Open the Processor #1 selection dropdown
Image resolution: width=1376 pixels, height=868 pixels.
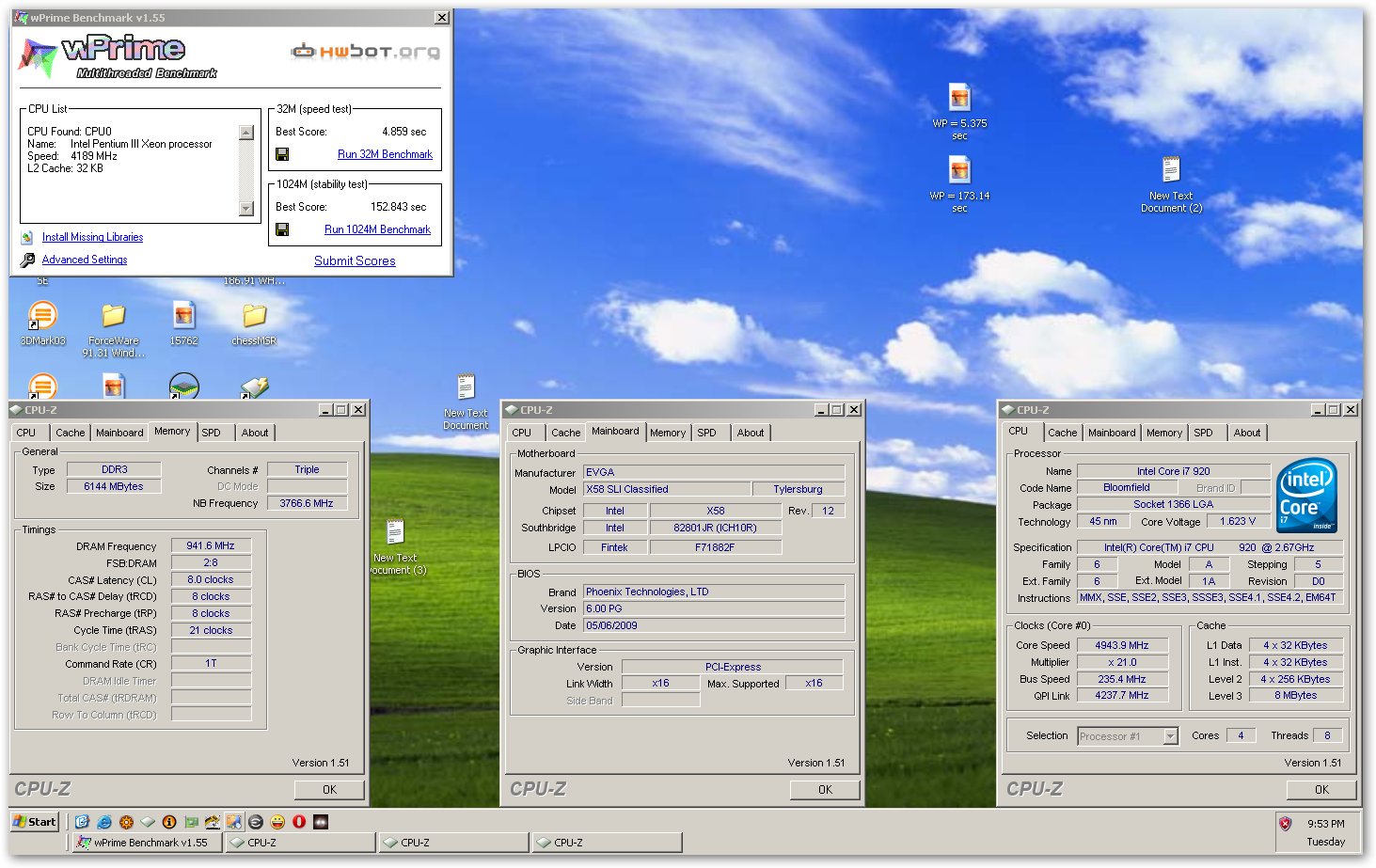[1171, 736]
